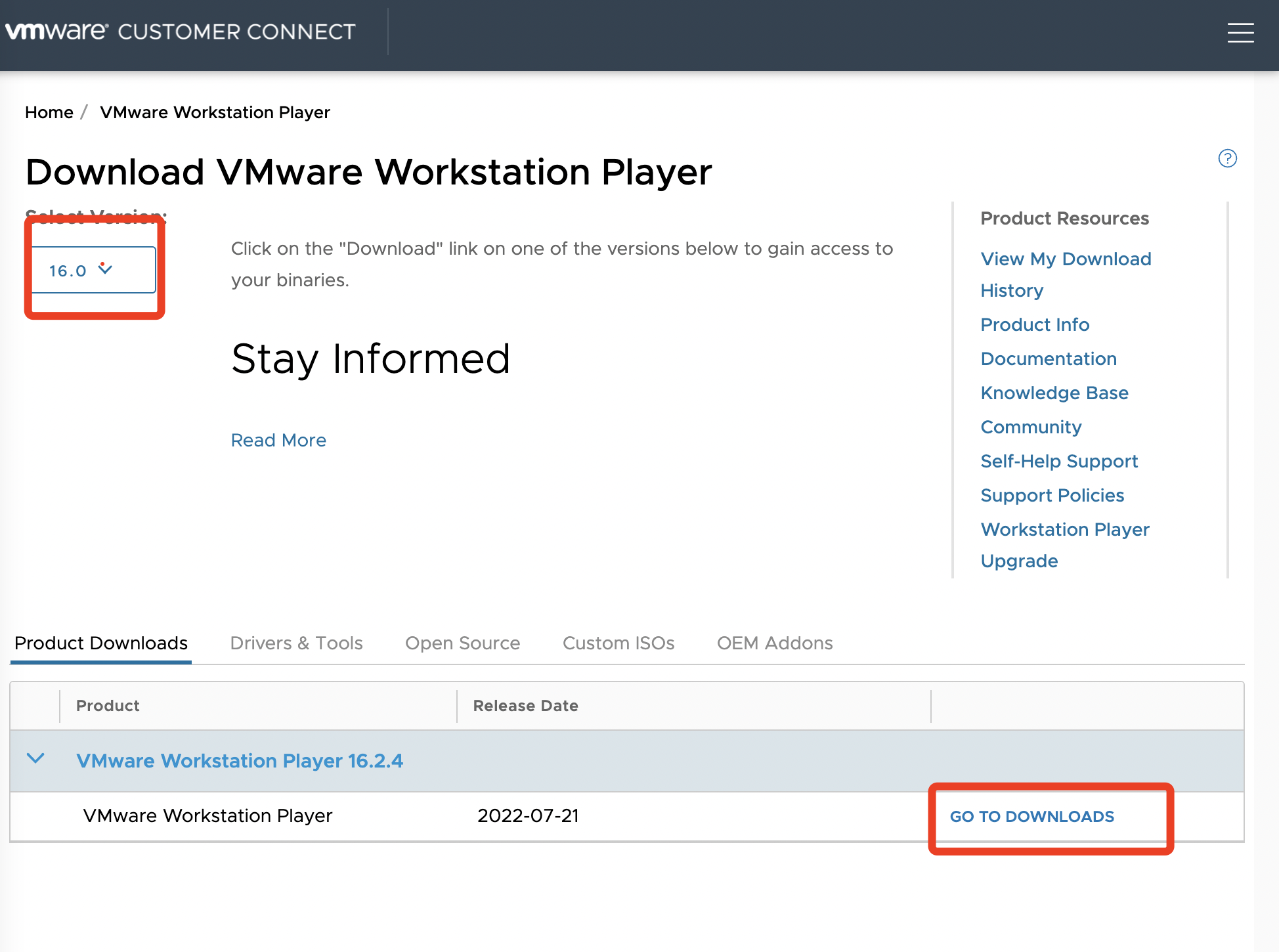Screen dimensions: 1279x952
Task: Open Workstation Player Upgrade link
Action: pyautogui.click(x=1065, y=545)
